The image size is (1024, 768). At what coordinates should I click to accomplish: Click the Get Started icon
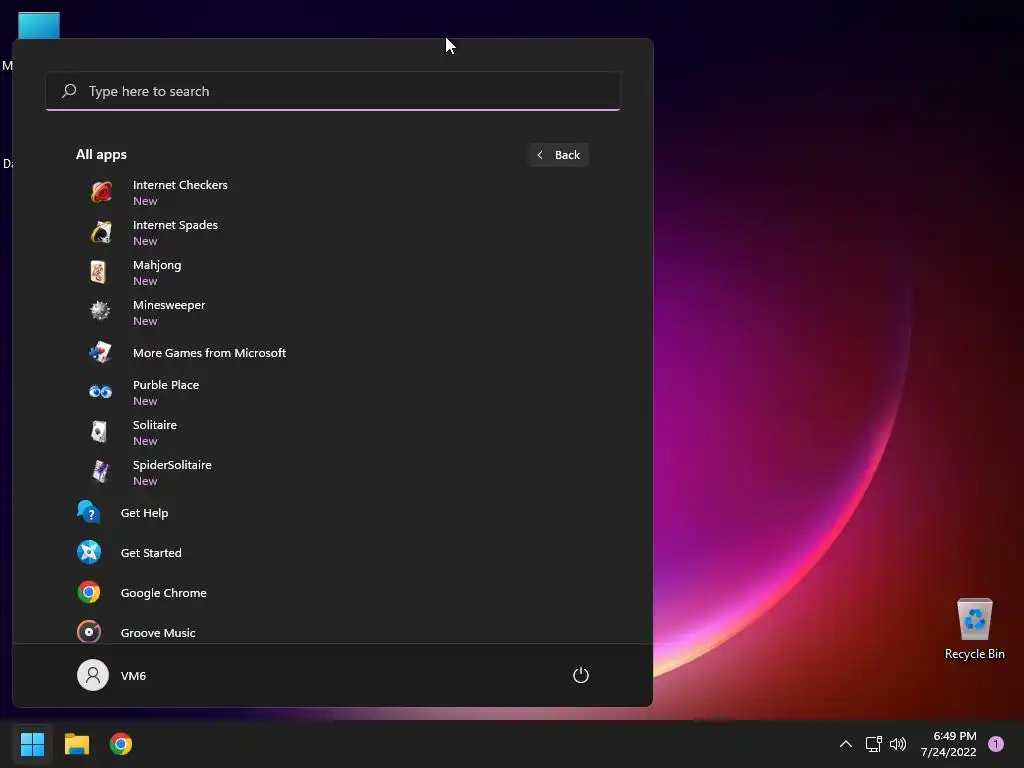pyautogui.click(x=89, y=552)
